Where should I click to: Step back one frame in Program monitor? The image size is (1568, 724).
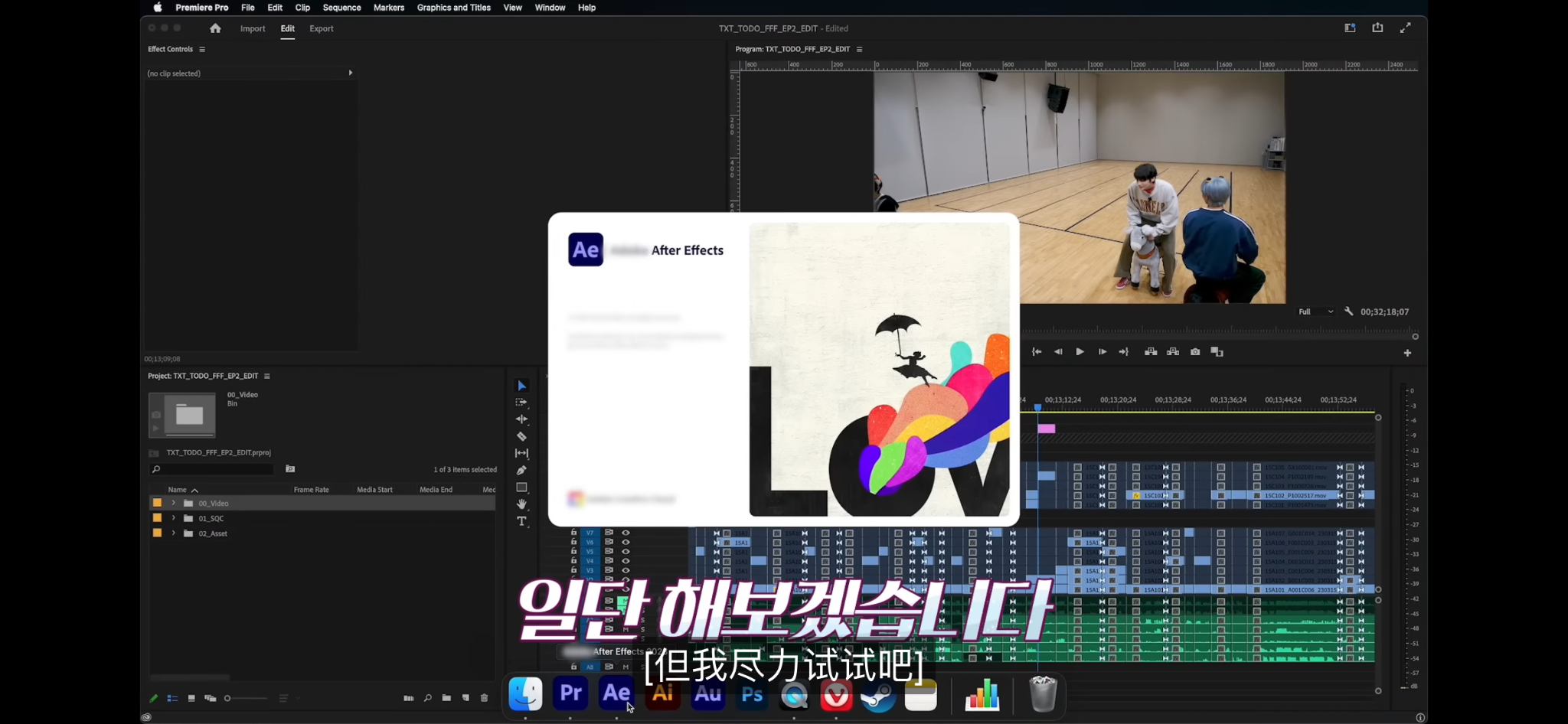[x=1058, y=352]
